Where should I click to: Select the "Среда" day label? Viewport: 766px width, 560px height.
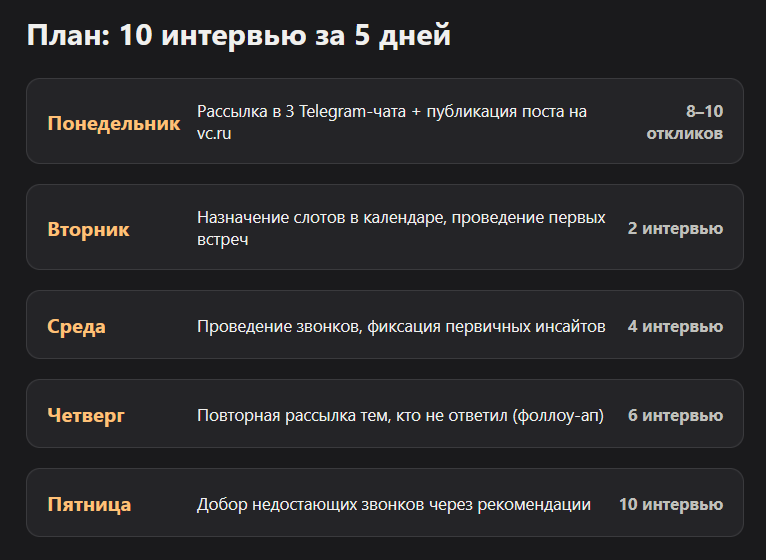click(x=76, y=326)
